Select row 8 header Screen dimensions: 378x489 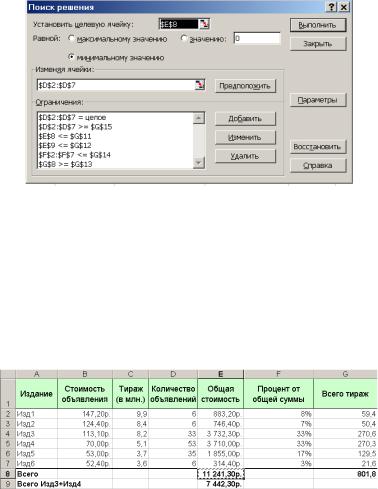coord(8,474)
